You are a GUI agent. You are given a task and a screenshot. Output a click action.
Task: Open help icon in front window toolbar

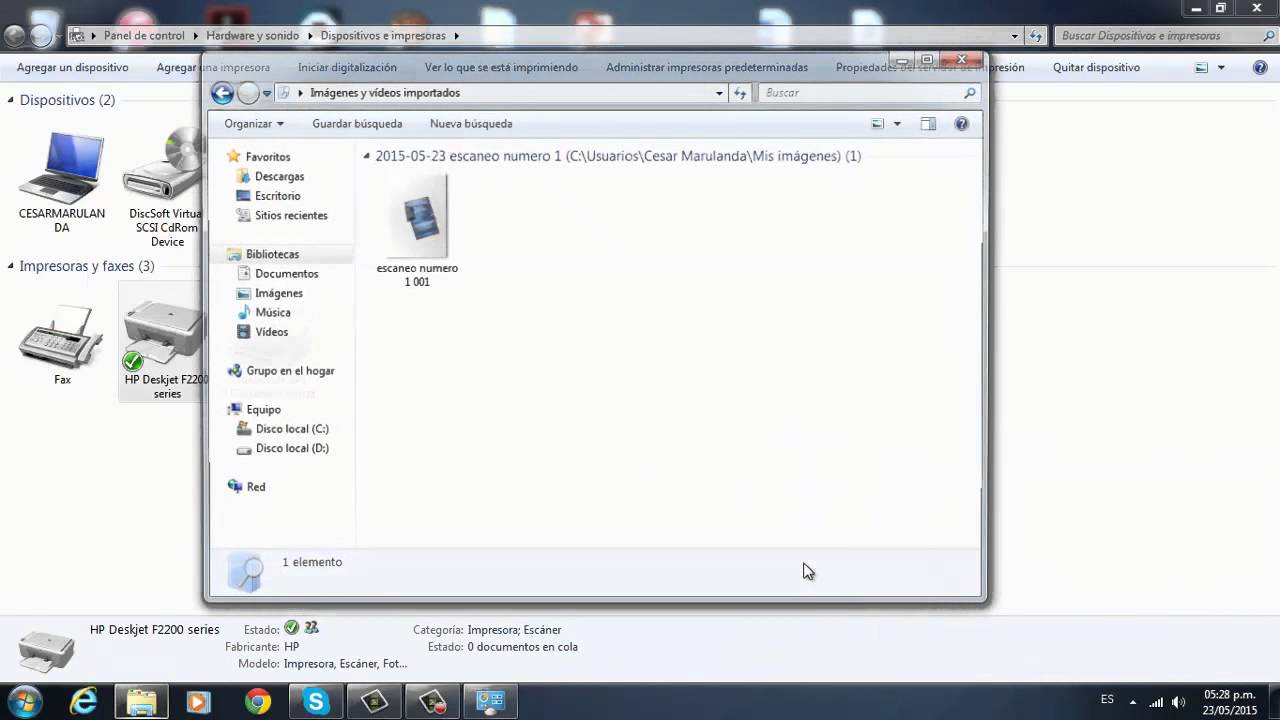pyautogui.click(x=961, y=124)
